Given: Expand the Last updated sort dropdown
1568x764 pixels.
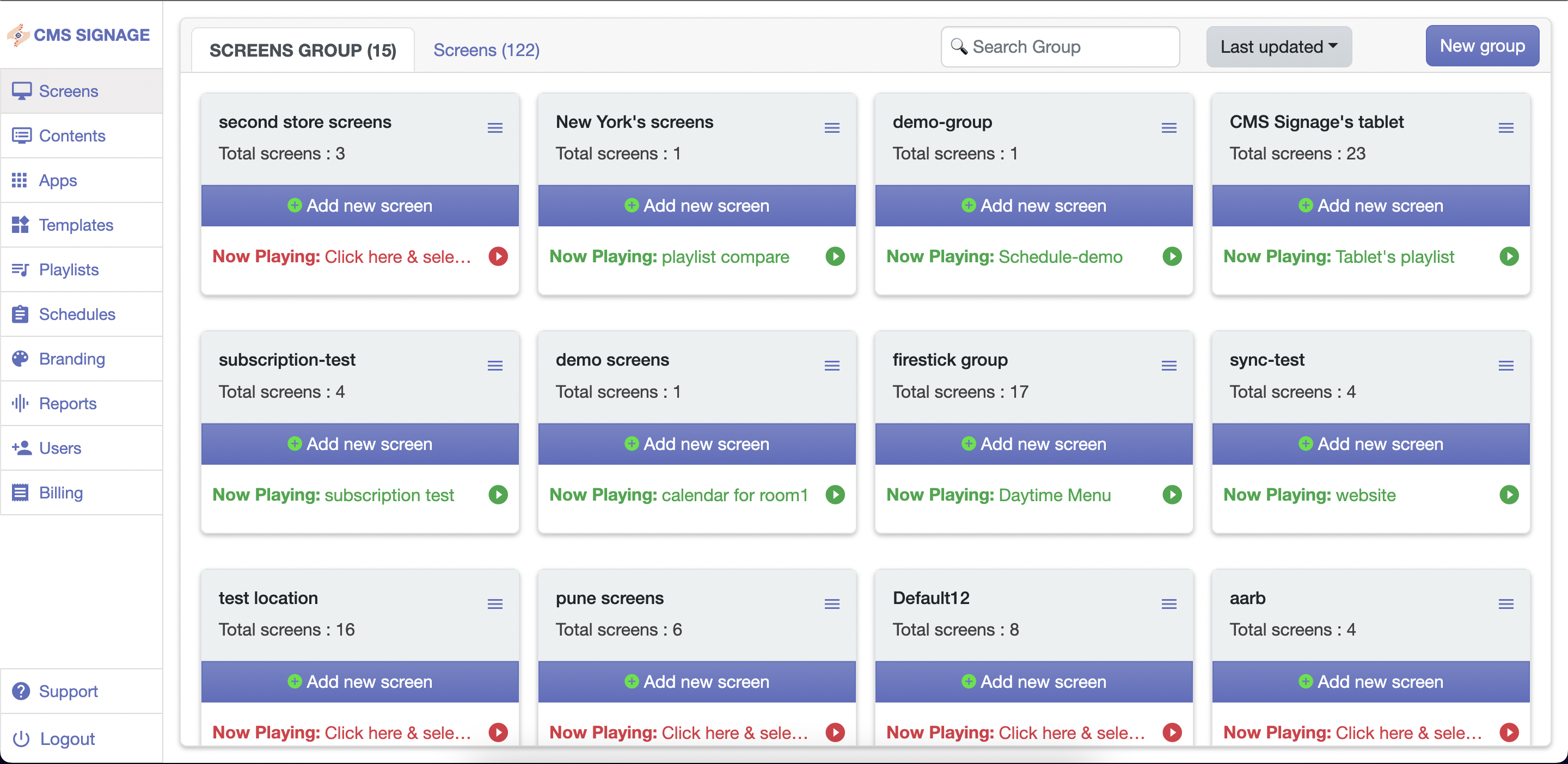Looking at the screenshot, I should [1278, 47].
